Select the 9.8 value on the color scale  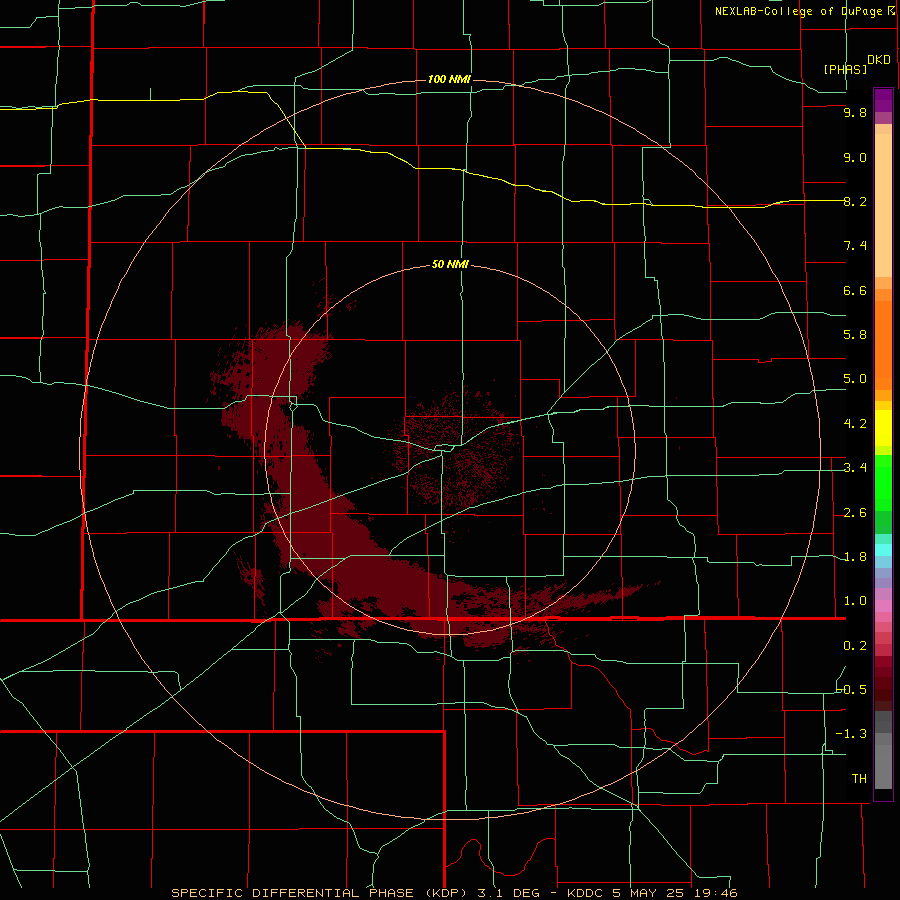855,112
